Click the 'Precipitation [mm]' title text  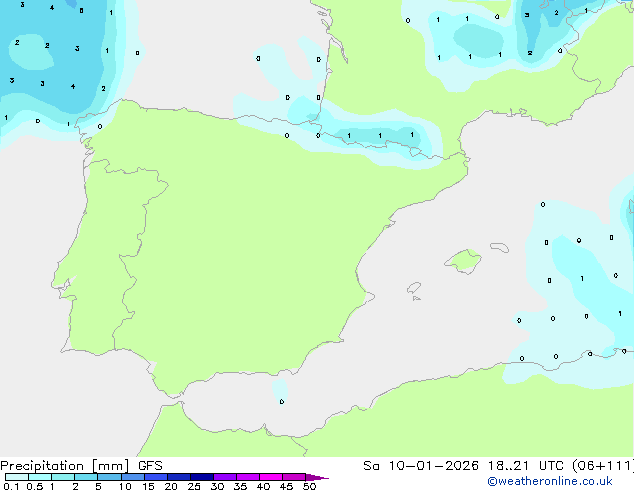tap(65, 466)
